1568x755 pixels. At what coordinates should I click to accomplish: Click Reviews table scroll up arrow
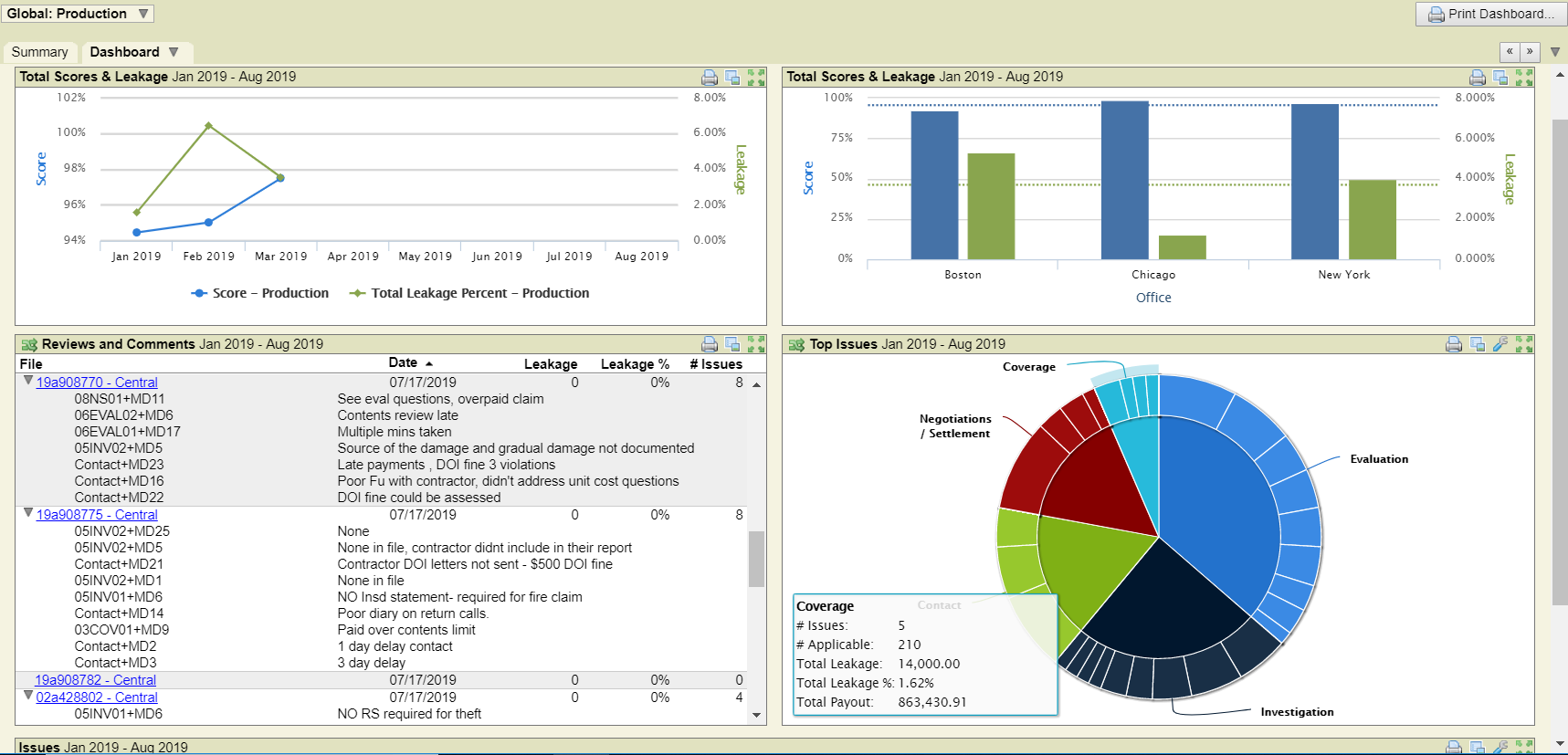tap(756, 385)
